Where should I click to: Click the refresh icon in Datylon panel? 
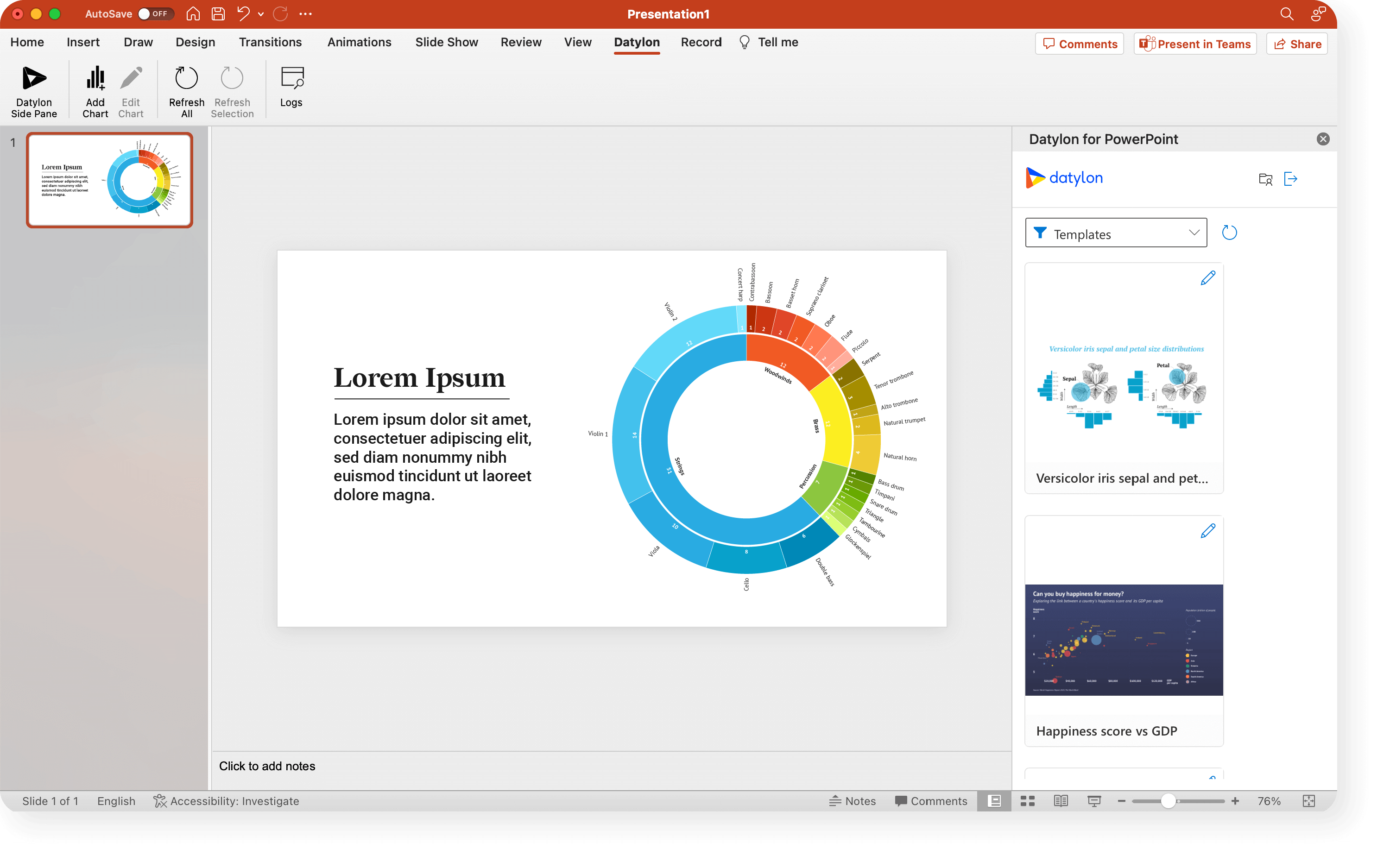1229,233
